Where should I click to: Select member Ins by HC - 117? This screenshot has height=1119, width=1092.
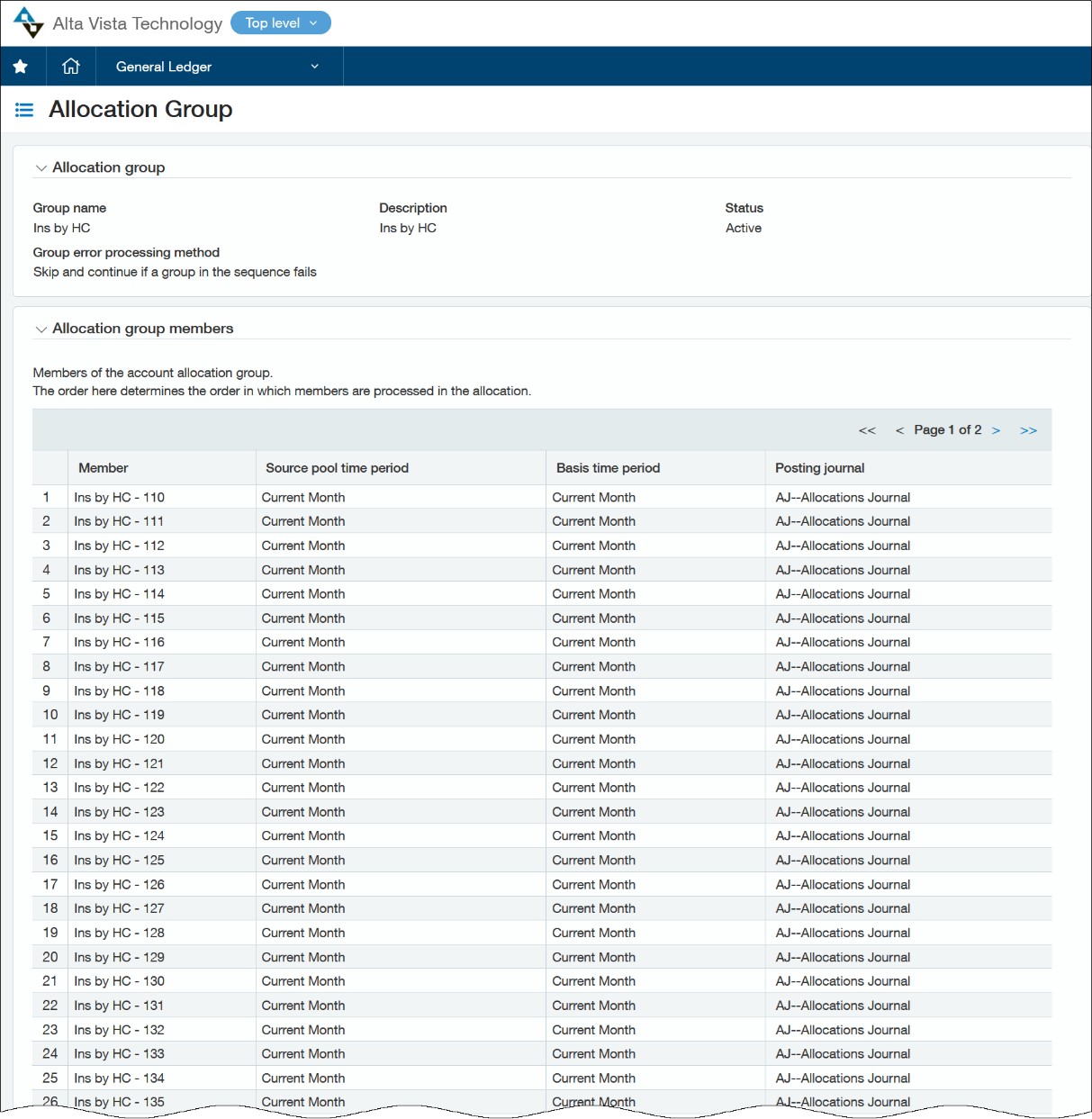[x=120, y=666]
